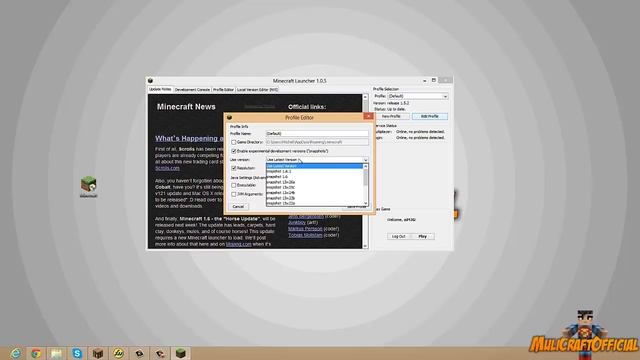Select the grass block launcher taskbar icon
Screen dimensions: 640x360
click(180, 353)
